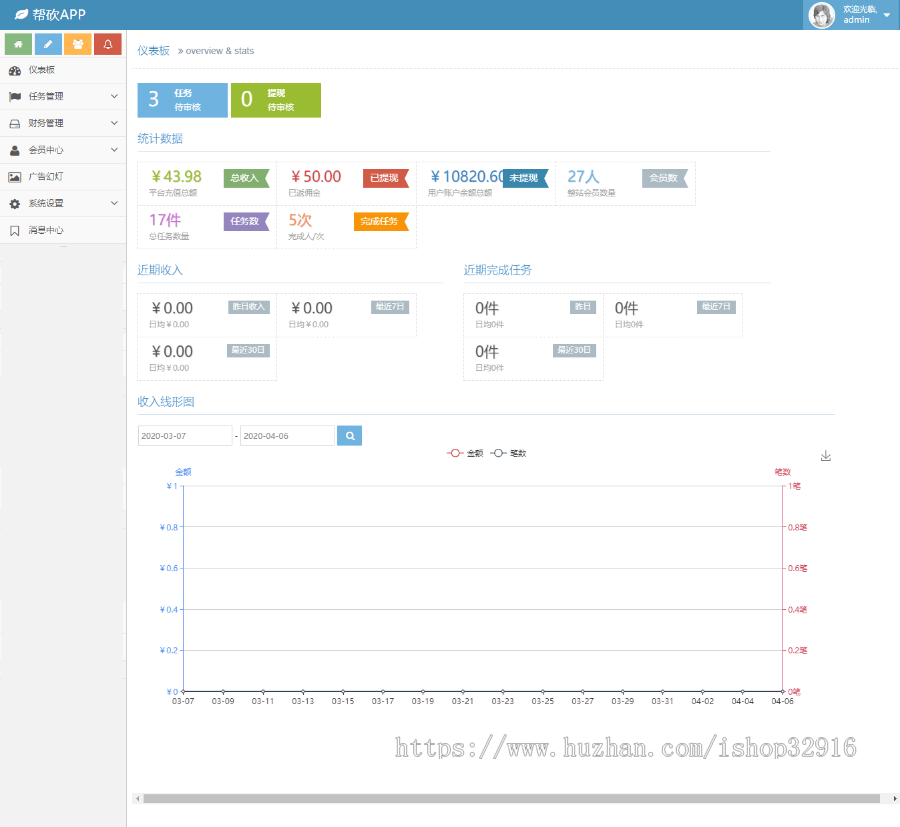Click the 最近7日 badge under 近期收入
Image resolution: width=900 pixels, height=827 pixels.
(390, 307)
